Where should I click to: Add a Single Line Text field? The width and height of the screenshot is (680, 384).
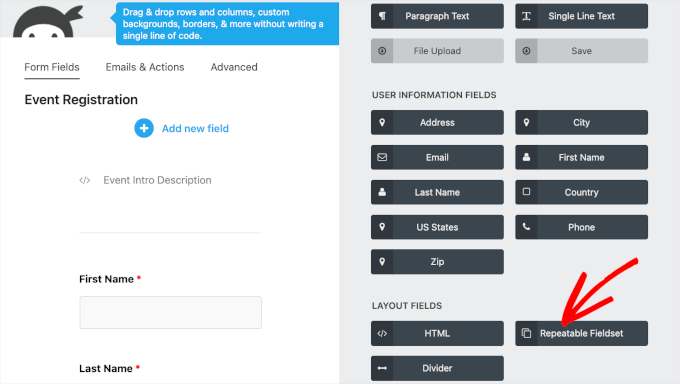tap(582, 16)
